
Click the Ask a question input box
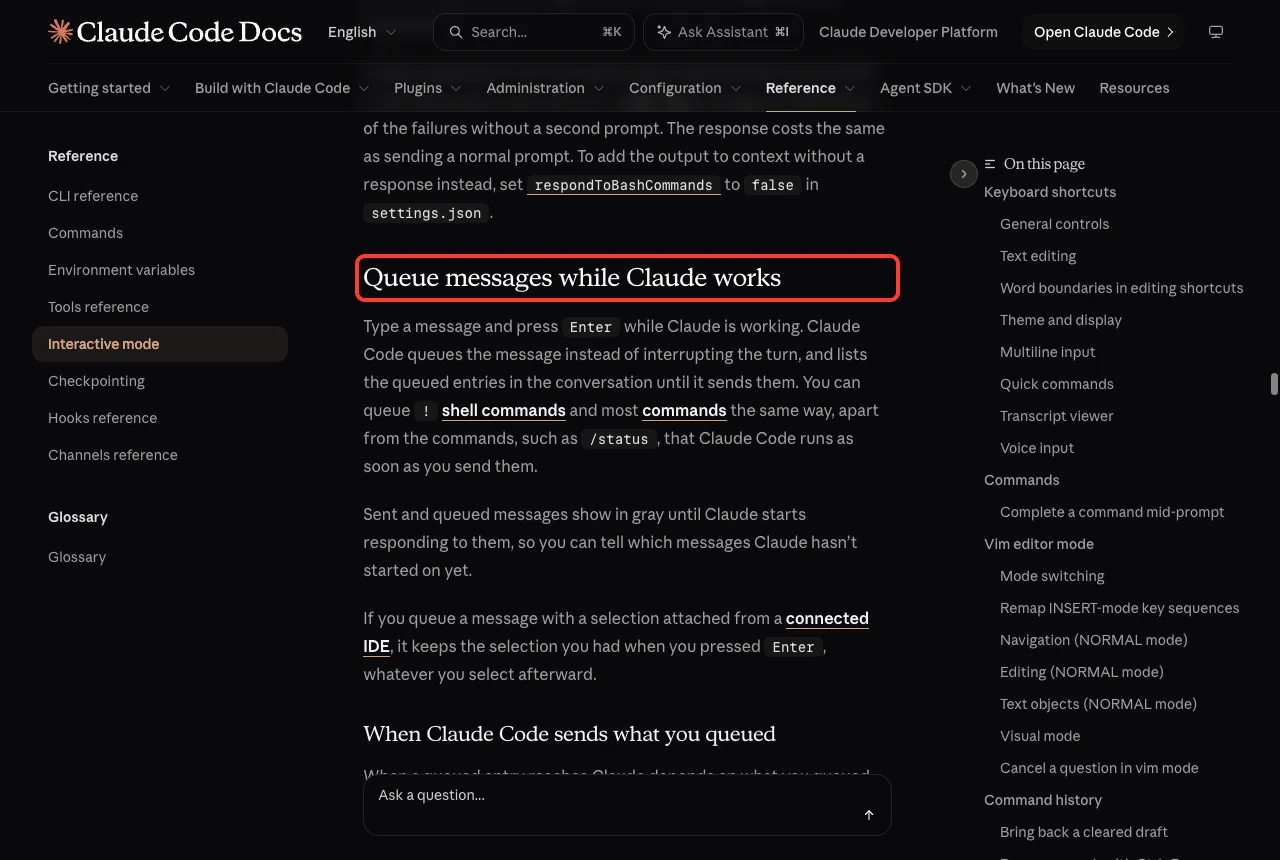627,805
